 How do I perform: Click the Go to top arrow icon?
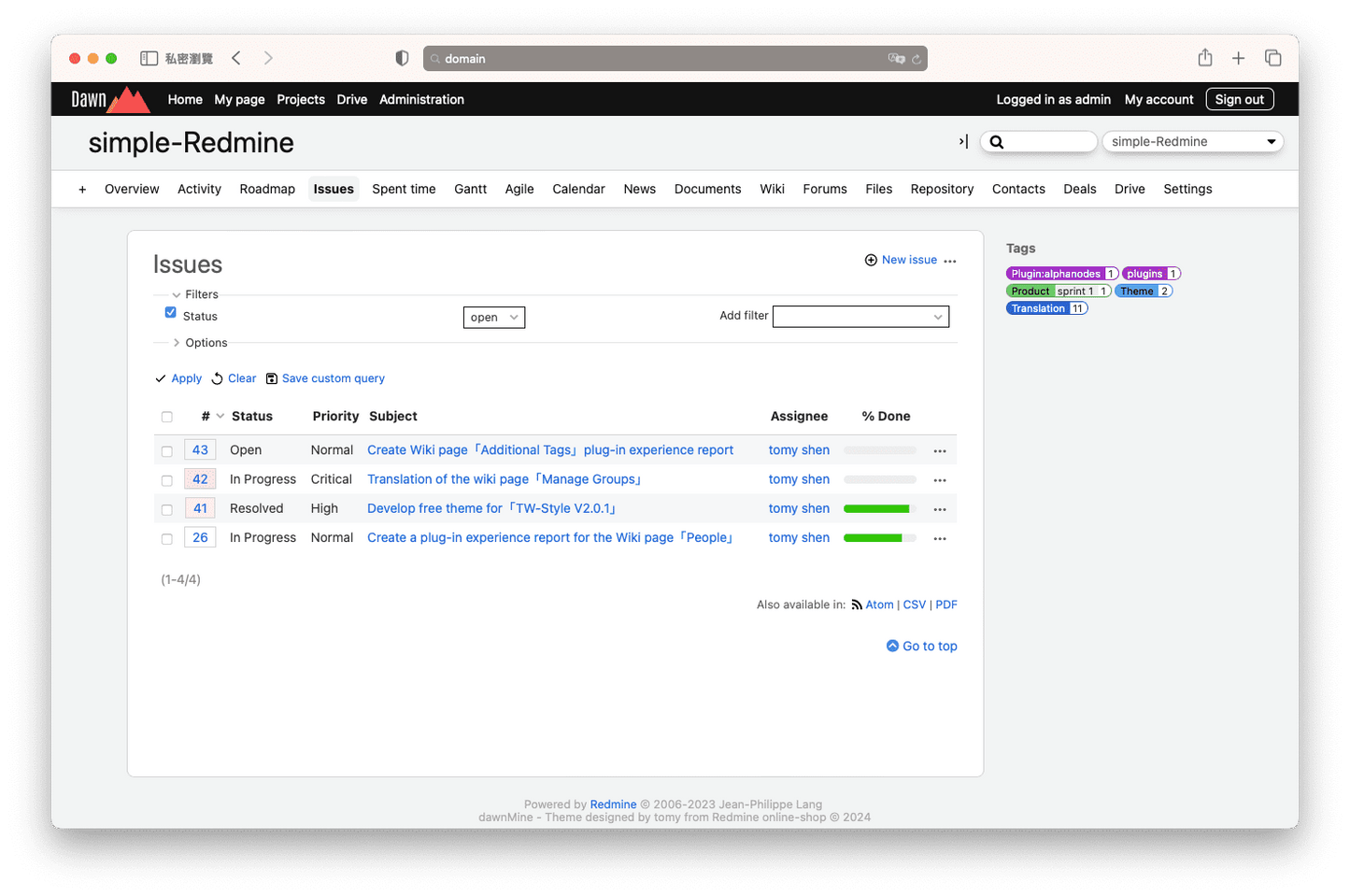892,646
